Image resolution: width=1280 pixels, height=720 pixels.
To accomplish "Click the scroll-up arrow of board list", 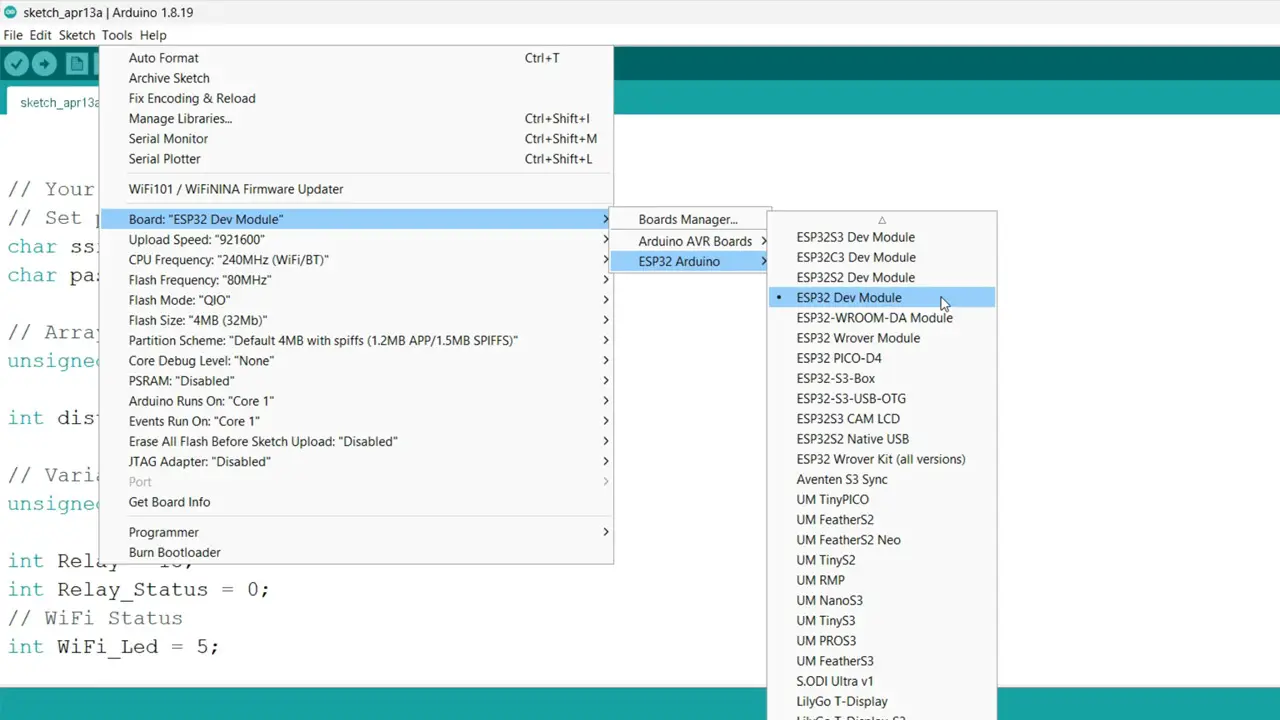I will [881, 220].
